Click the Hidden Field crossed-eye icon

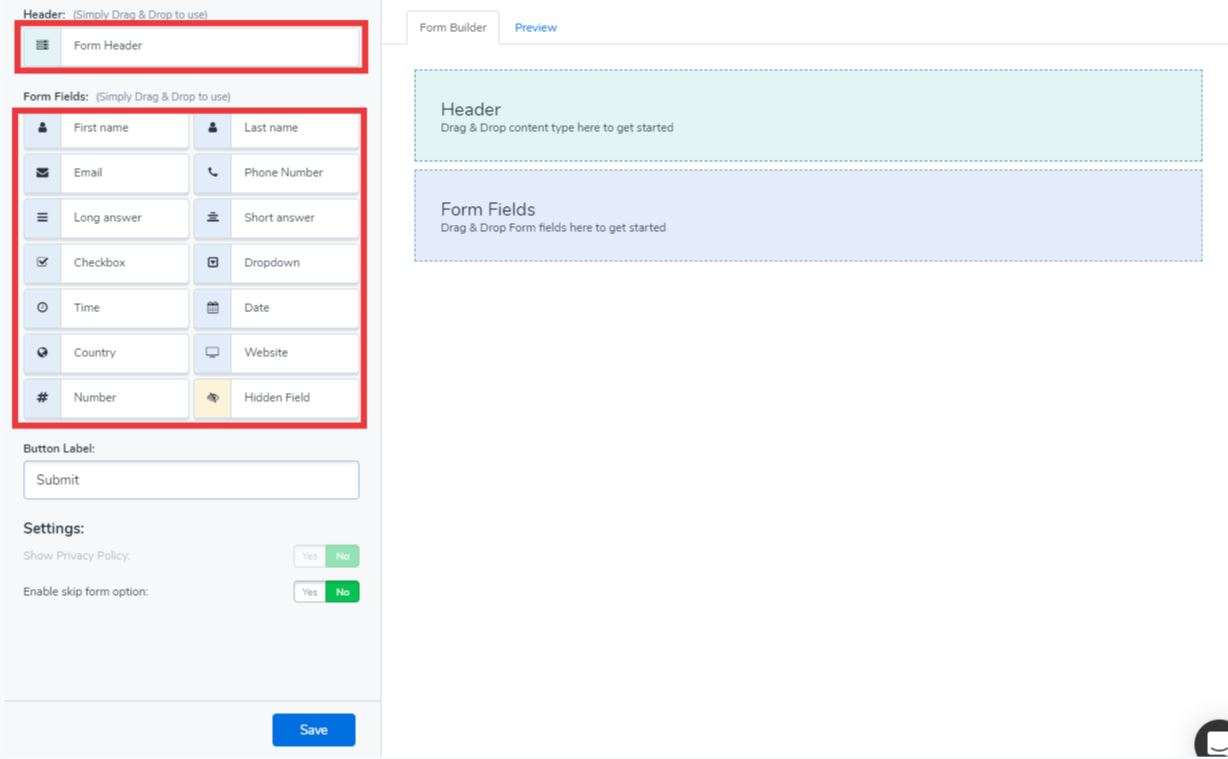pyautogui.click(x=212, y=398)
